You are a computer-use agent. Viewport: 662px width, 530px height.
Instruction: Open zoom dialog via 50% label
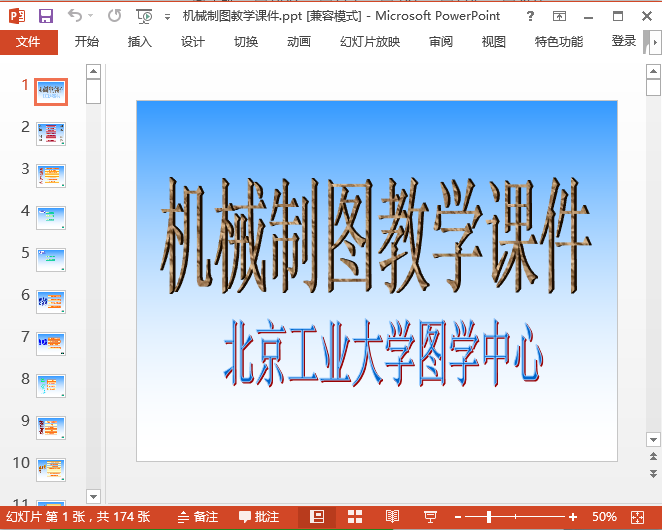pos(605,517)
